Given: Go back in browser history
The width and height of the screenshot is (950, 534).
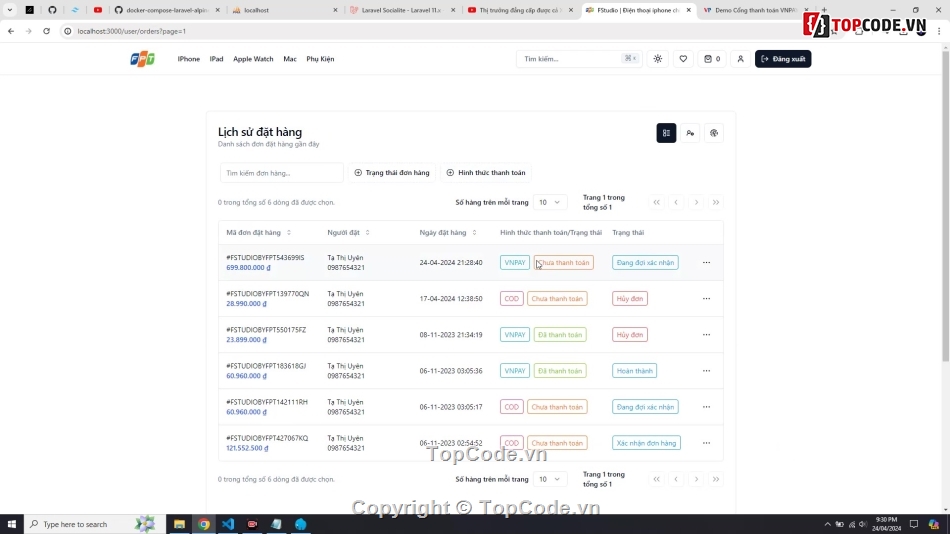Looking at the screenshot, I should click(x=11, y=31).
